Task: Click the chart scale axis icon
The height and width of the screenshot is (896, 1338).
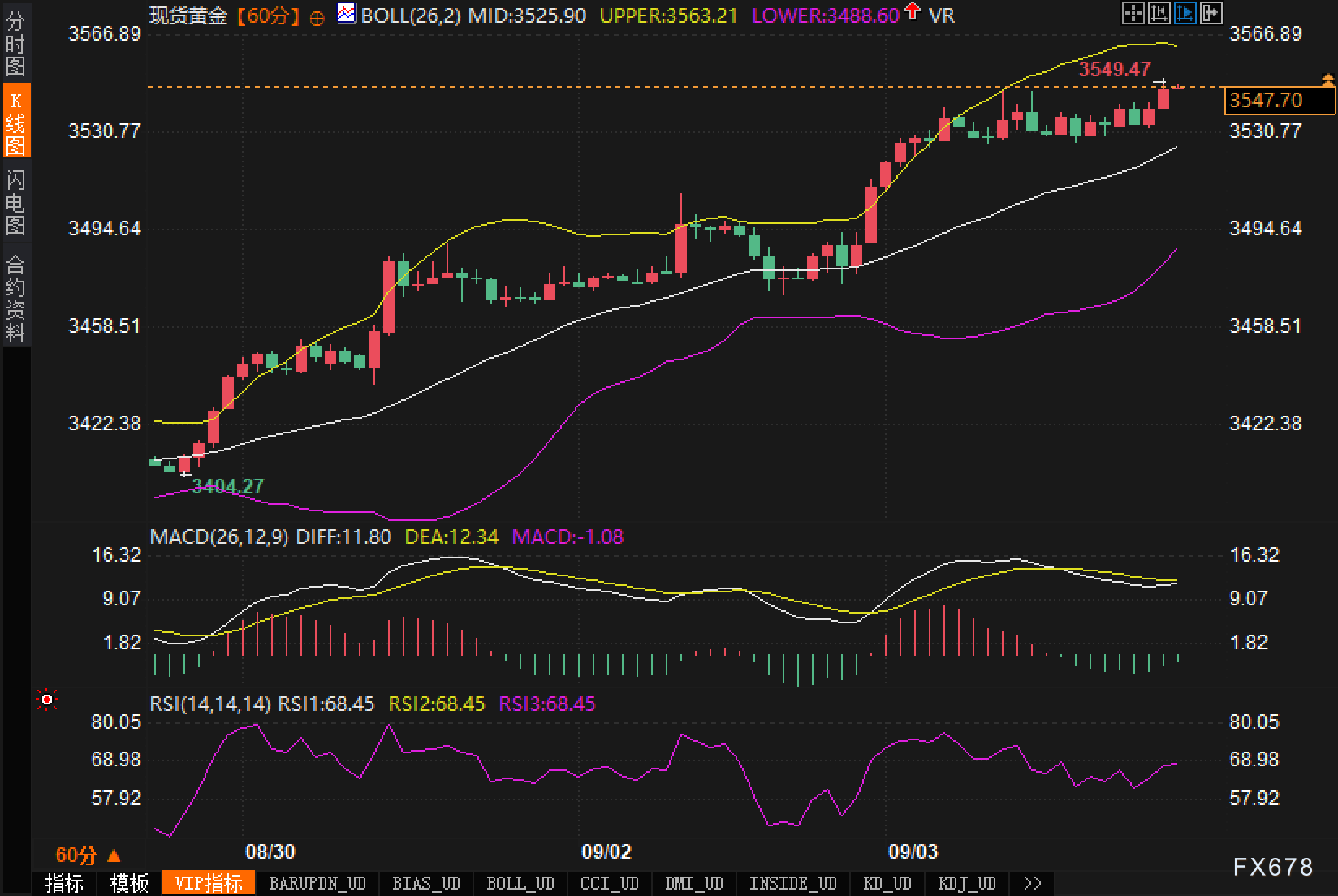Action: point(1159,13)
